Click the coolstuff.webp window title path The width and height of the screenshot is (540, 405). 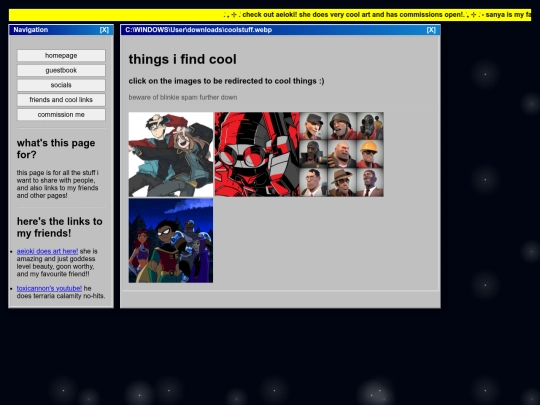(x=199, y=30)
